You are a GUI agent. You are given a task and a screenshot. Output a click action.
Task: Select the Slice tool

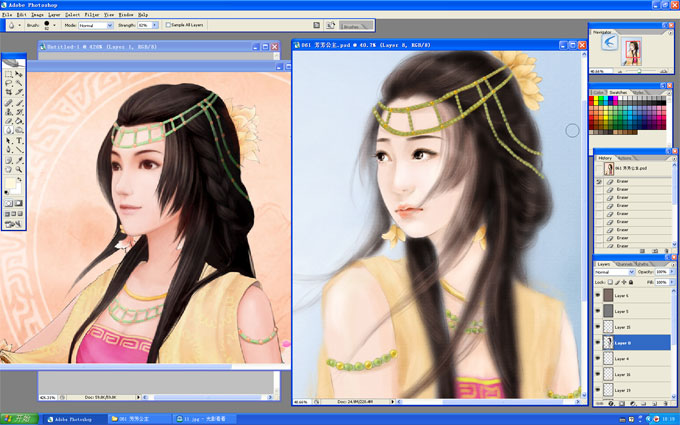pyautogui.click(x=19, y=92)
